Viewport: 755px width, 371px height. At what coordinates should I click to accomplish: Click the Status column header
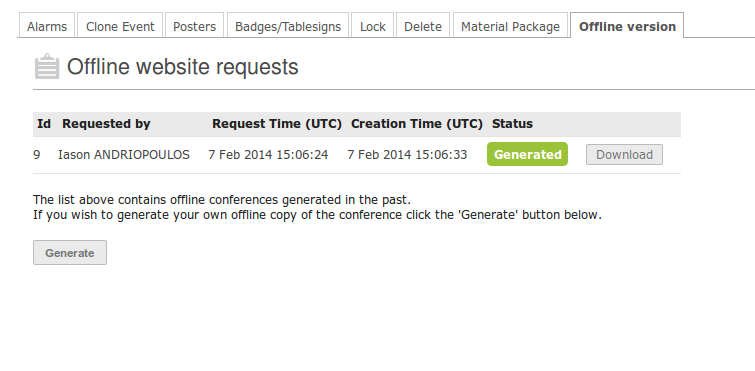click(x=512, y=124)
